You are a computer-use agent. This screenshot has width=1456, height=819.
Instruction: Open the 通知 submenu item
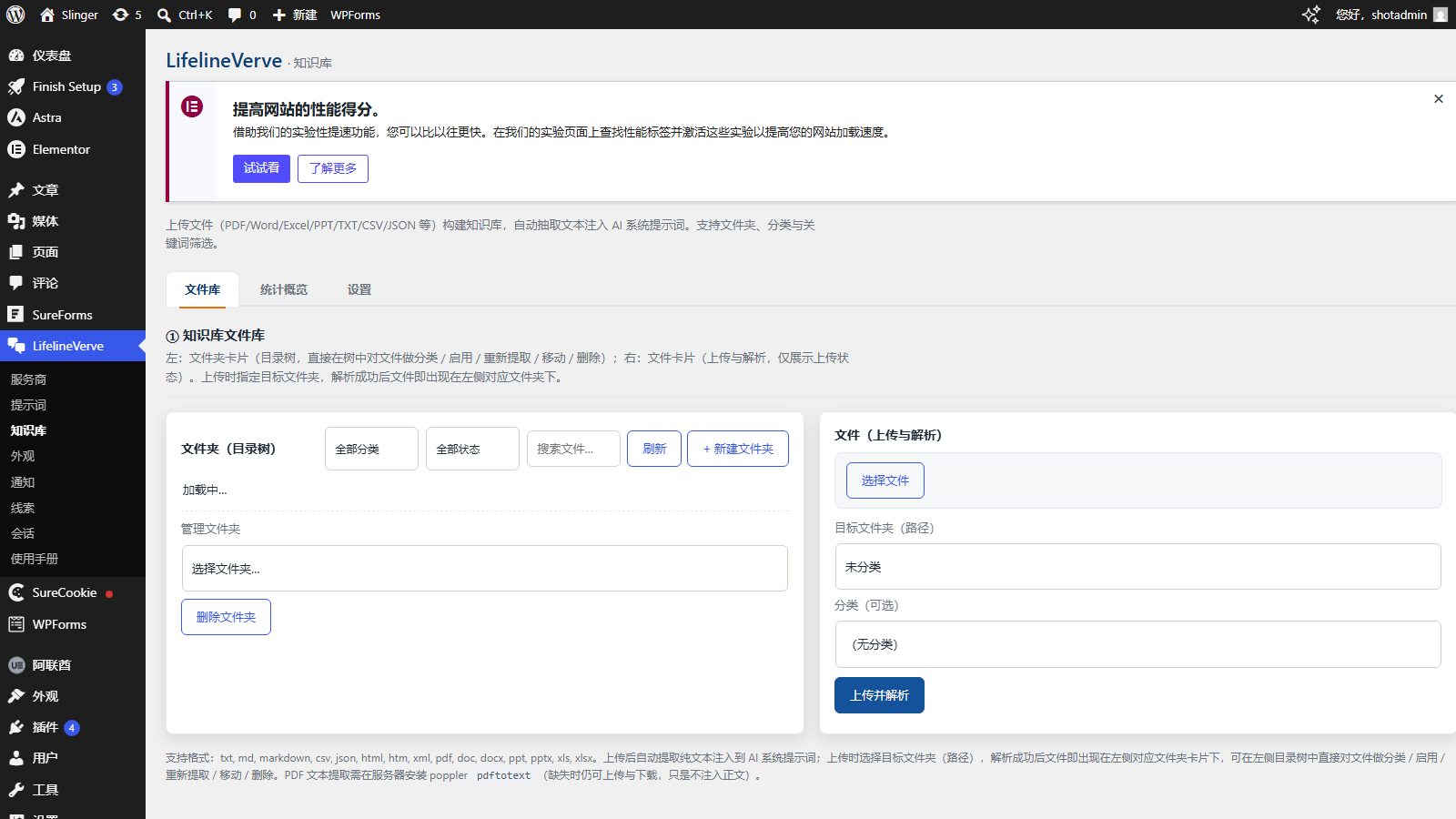23,482
